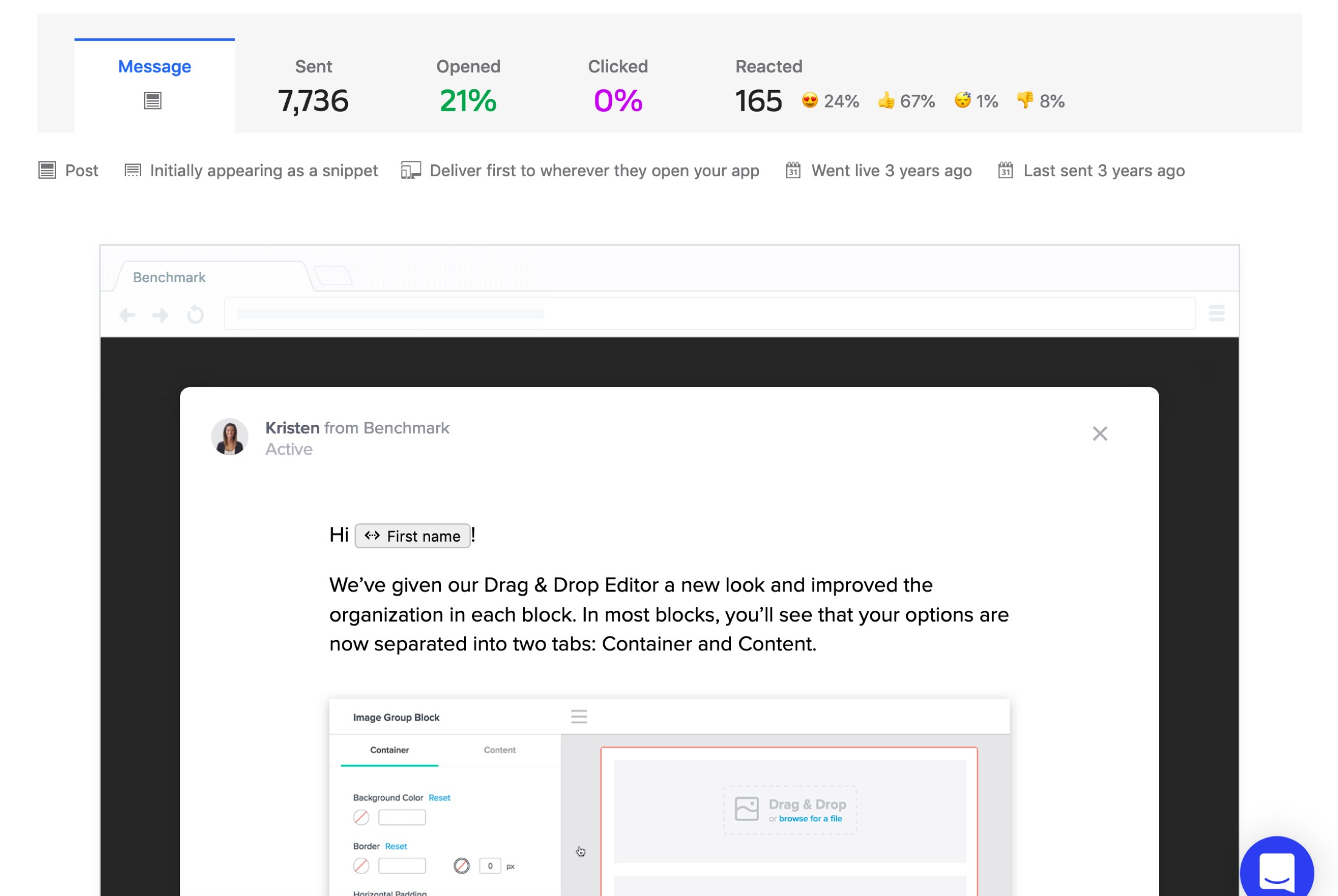View the Opened 21% stat tab
Viewport: 1338px width, 896px height.
click(468, 85)
